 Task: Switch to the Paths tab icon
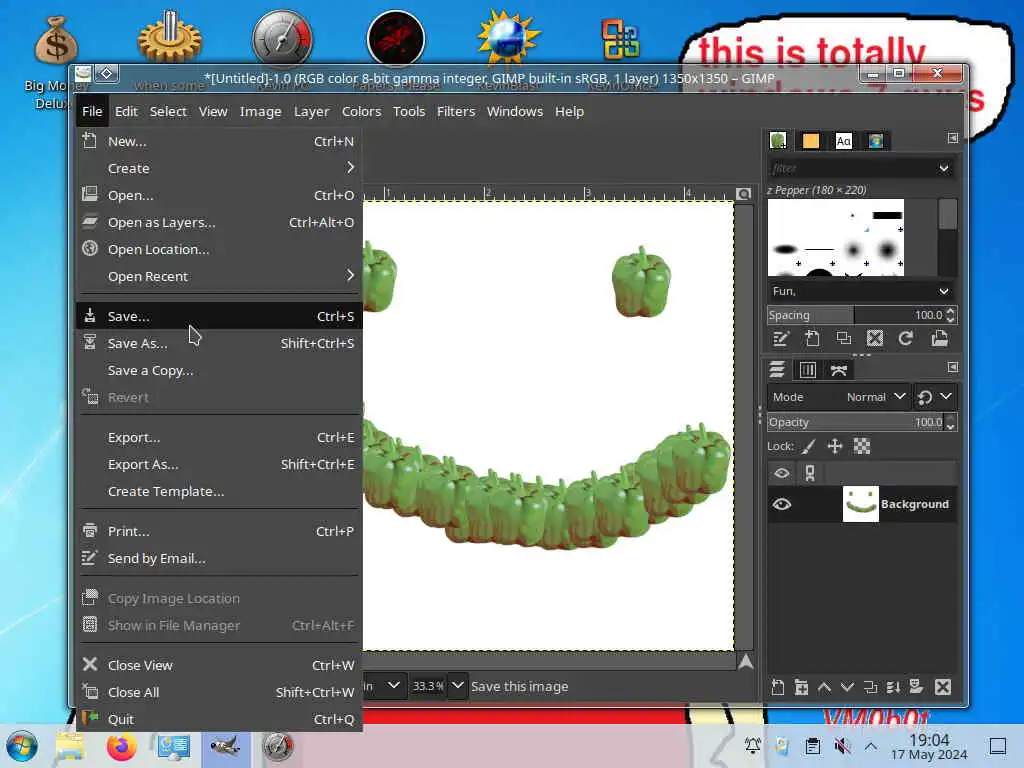click(839, 370)
